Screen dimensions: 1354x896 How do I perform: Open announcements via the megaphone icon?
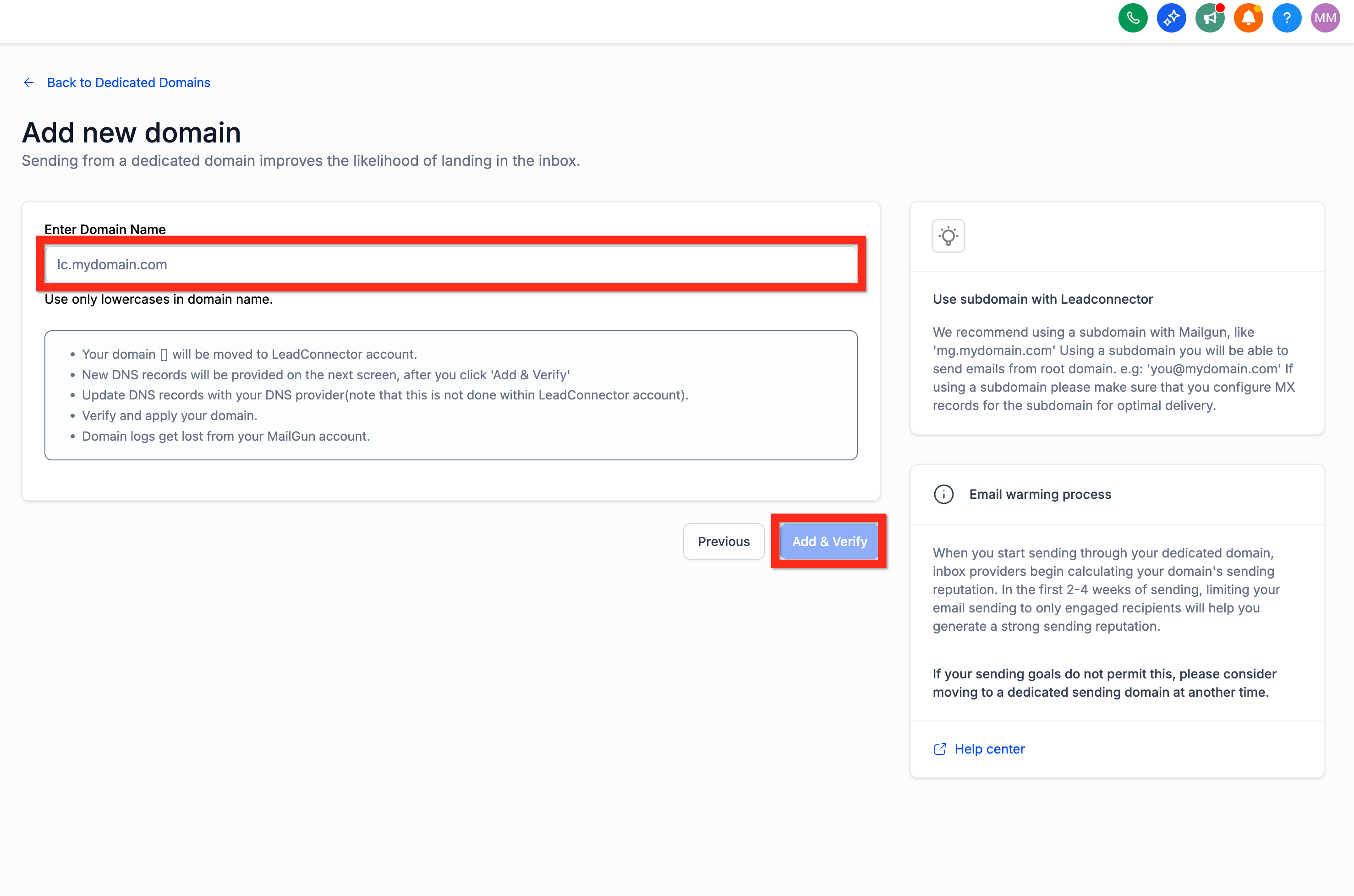pyautogui.click(x=1210, y=18)
